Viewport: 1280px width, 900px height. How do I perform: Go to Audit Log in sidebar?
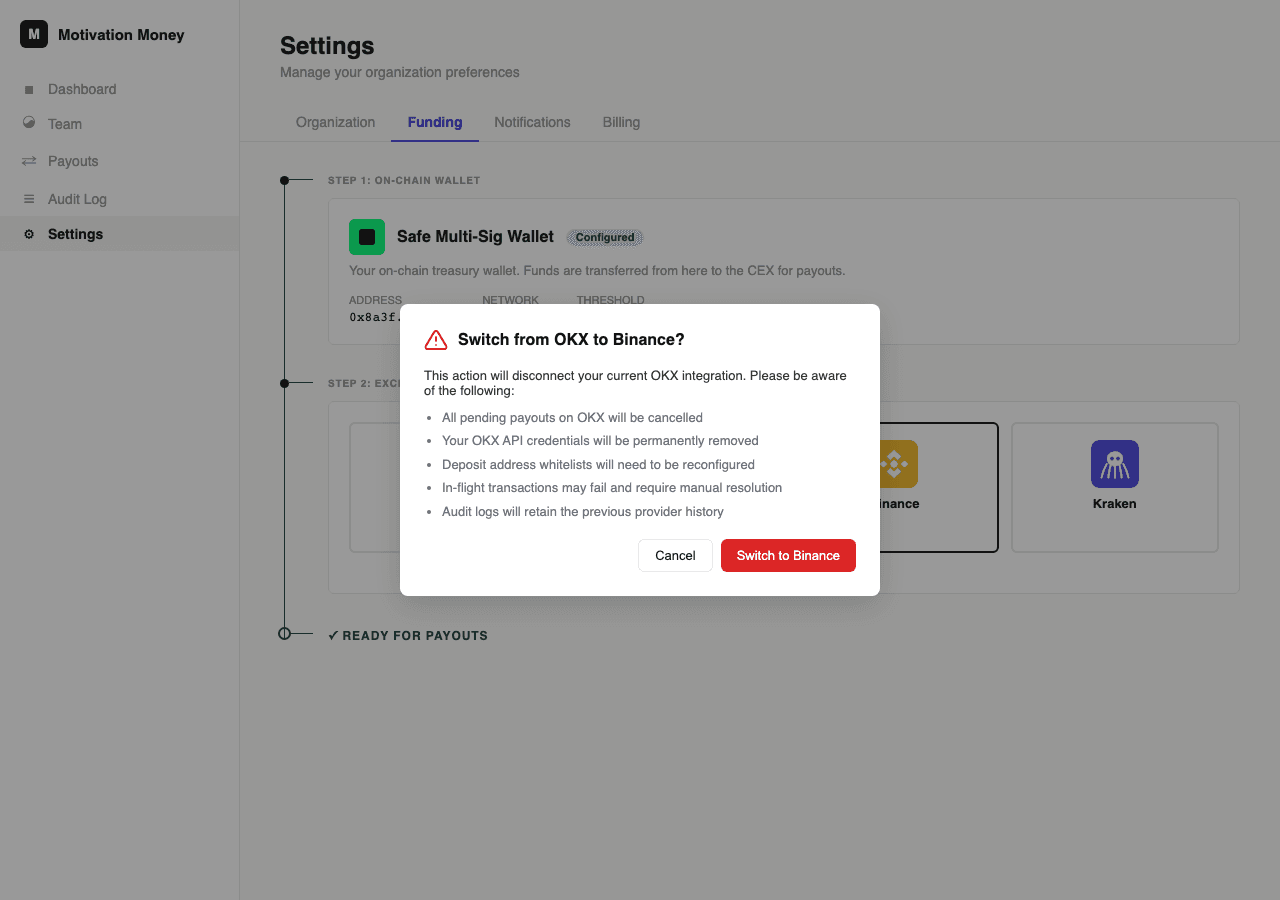[x=77, y=199]
